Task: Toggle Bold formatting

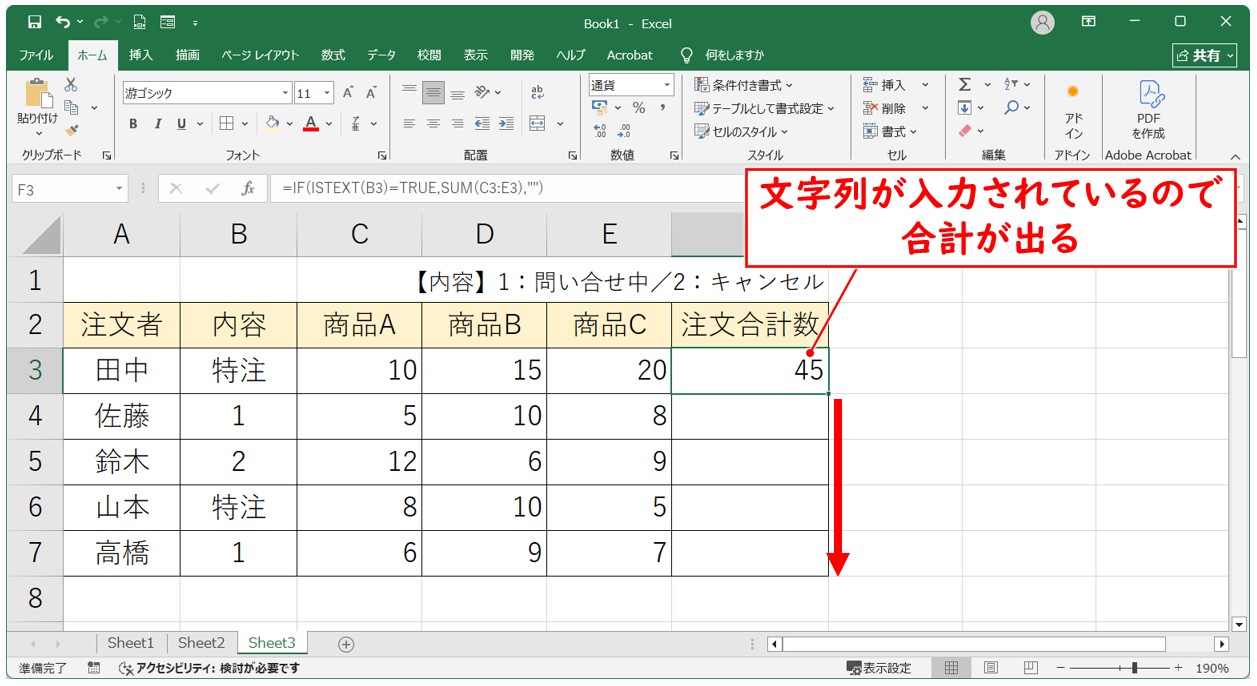Action: pos(133,124)
